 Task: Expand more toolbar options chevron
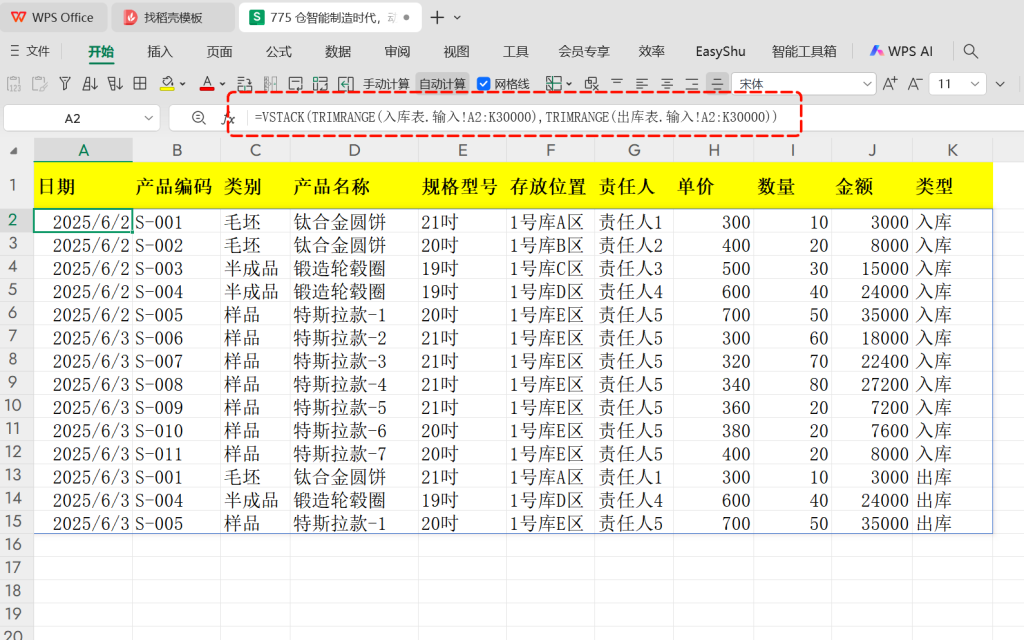point(1000,84)
